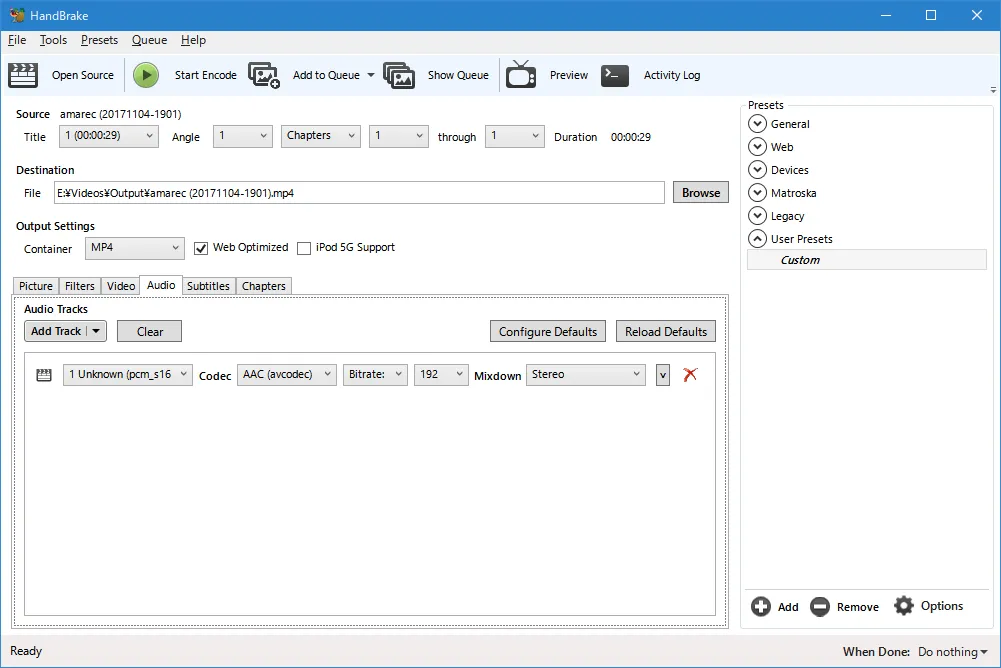Click the Add preset plus icon
Viewport: 1001px width, 668px height.
[x=761, y=607]
